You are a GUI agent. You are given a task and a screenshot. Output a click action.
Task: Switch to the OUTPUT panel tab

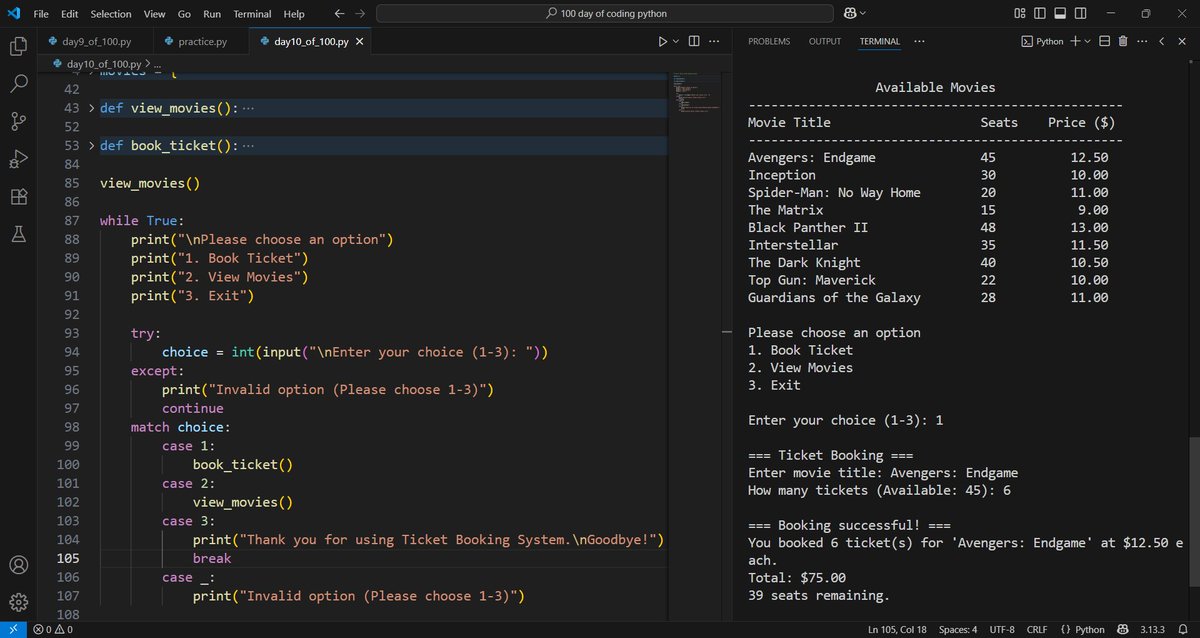pos(825,41)
